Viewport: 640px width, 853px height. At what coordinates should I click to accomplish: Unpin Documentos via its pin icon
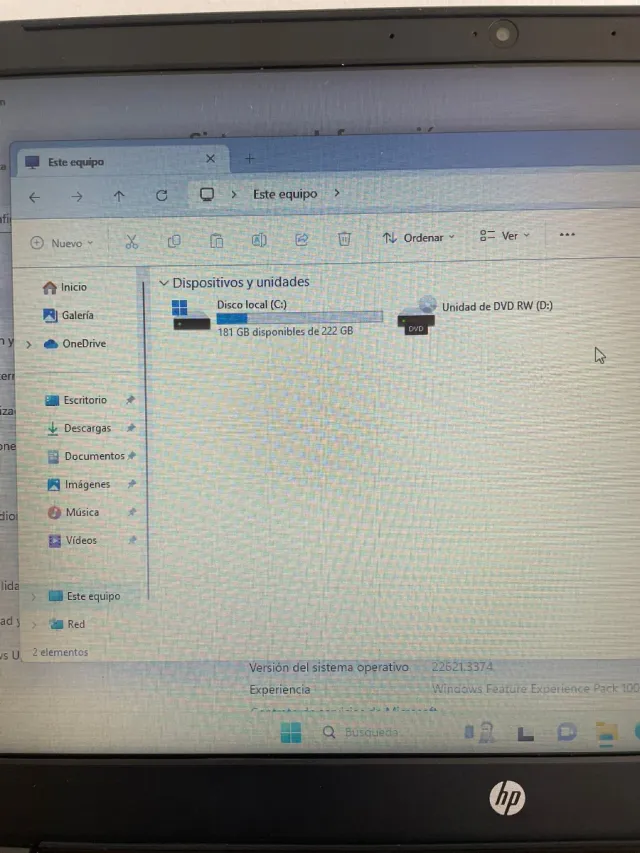point(131,456)
